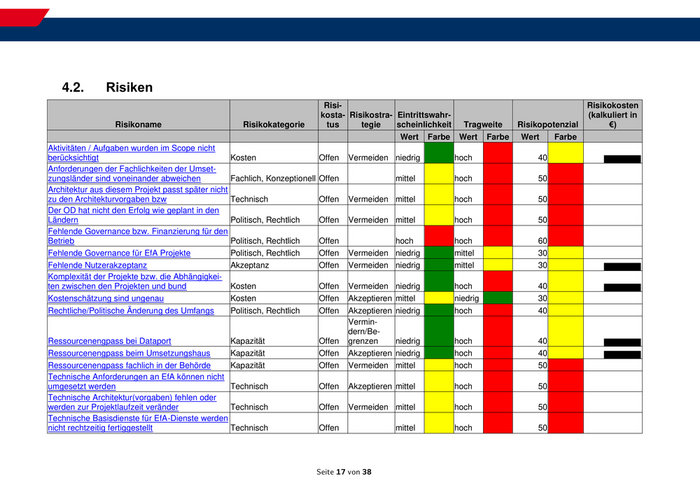Click yellow Tragweite color cell for Fehlende Nutzerakzeptanz

pyautogui.click(x=497, y=265)
